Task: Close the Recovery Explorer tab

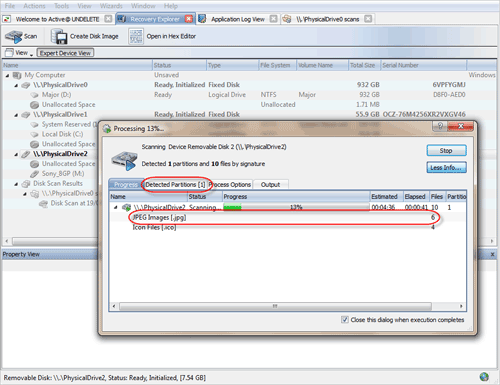Action: [x=189, y=19]
